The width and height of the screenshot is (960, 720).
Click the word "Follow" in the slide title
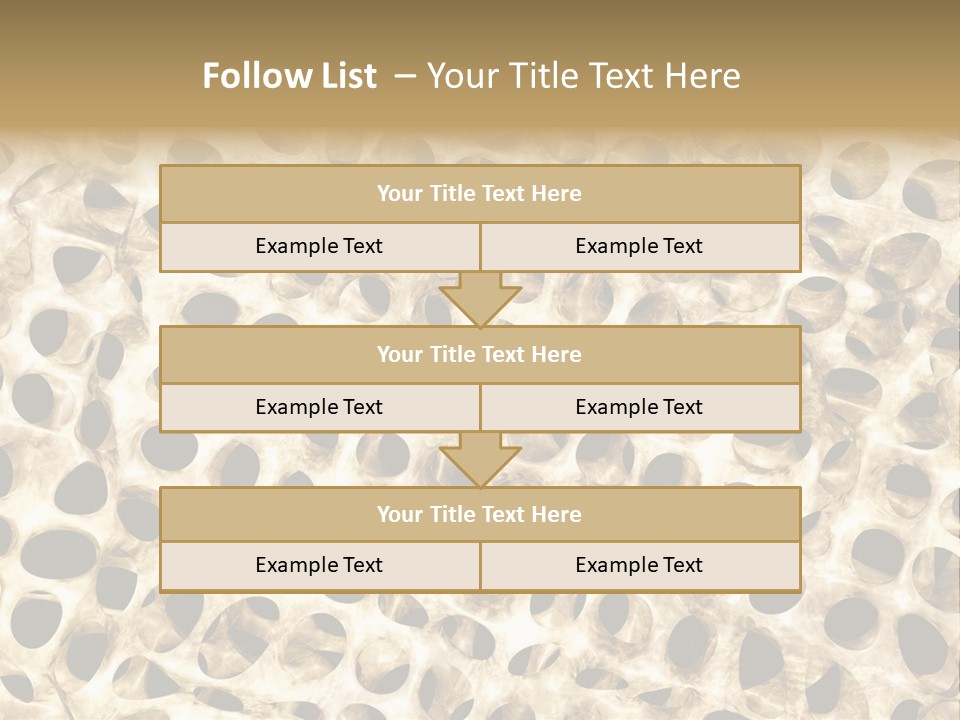(x=245, y=76)
